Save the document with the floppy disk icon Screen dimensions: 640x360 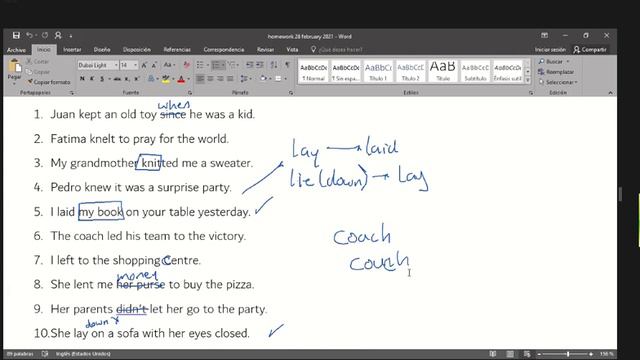16,36
